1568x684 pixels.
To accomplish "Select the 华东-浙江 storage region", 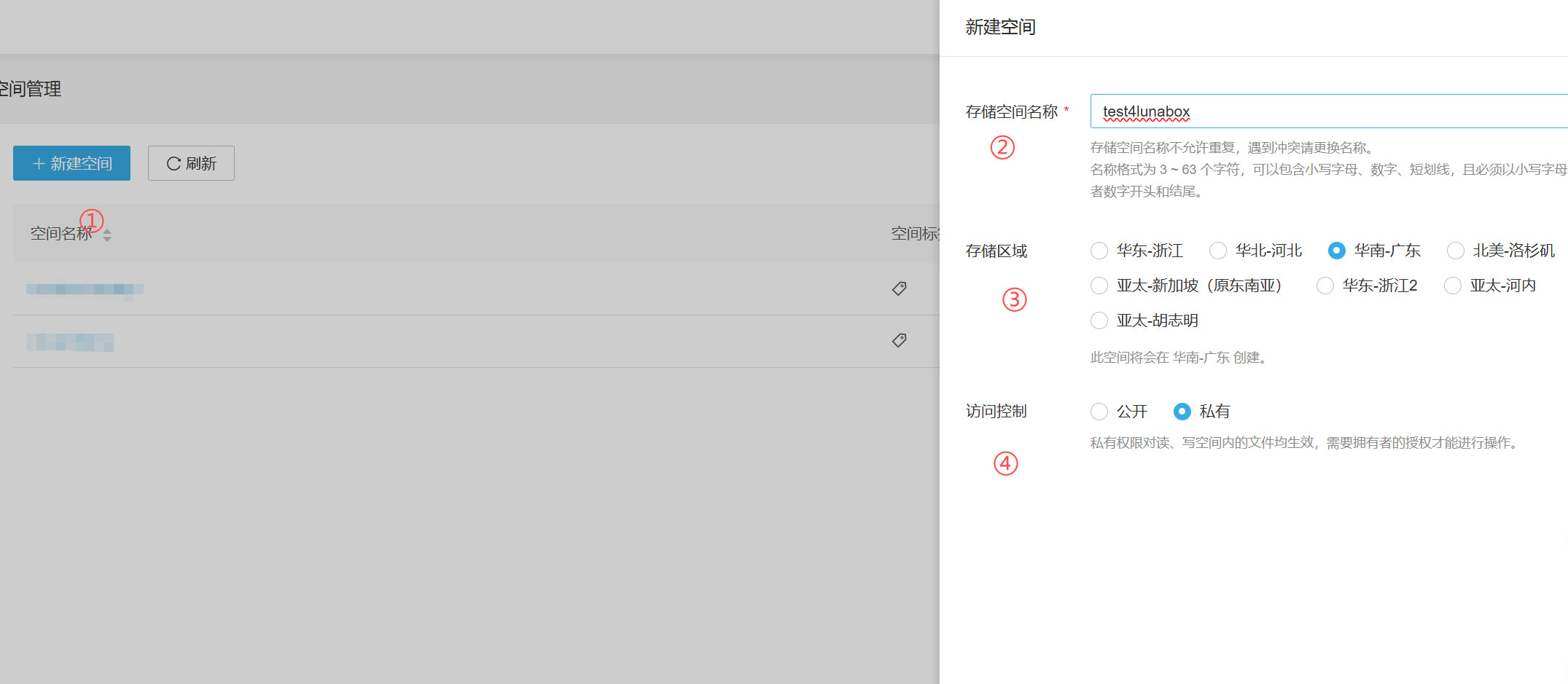I will click(x=1099, y=251).
